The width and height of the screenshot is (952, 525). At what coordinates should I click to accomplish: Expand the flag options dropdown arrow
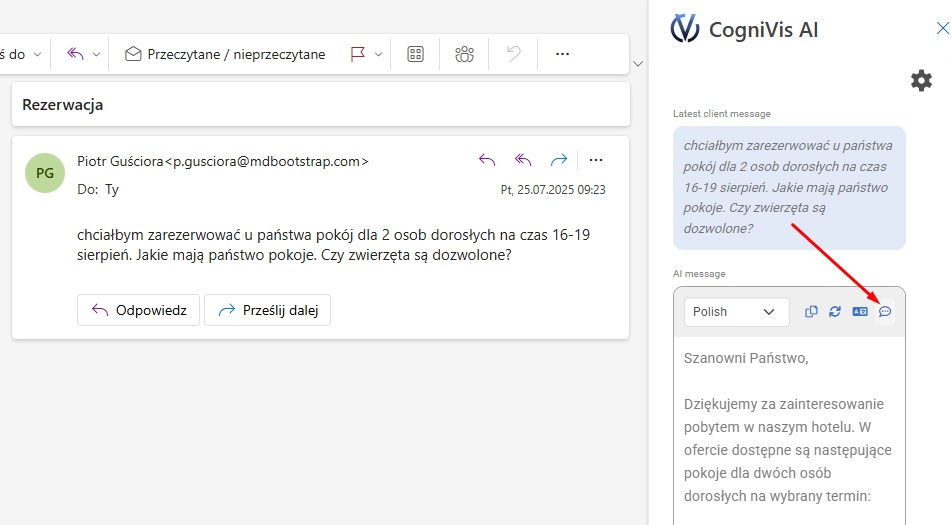pos(379,55)
